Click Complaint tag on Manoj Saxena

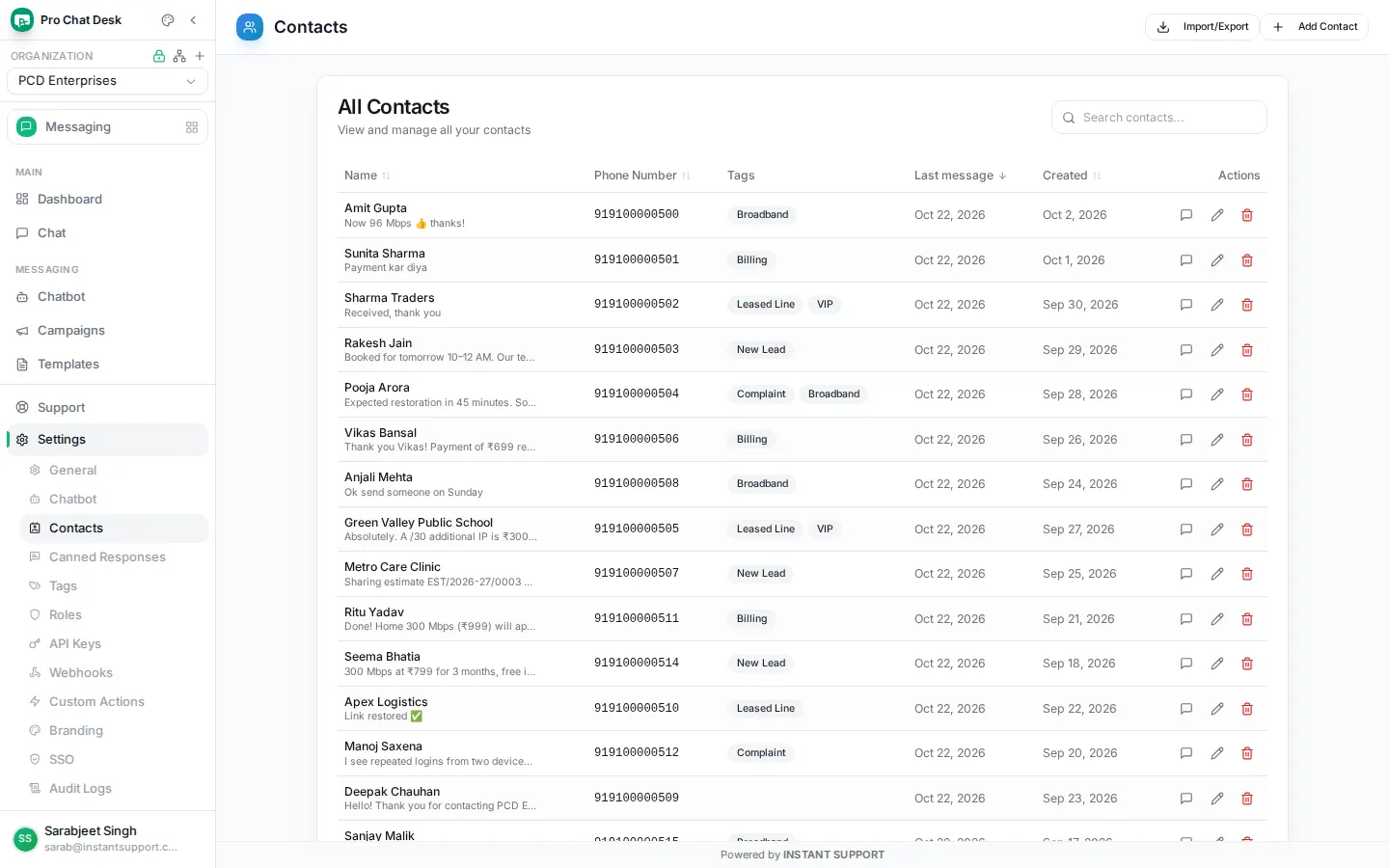pos(761,753)
